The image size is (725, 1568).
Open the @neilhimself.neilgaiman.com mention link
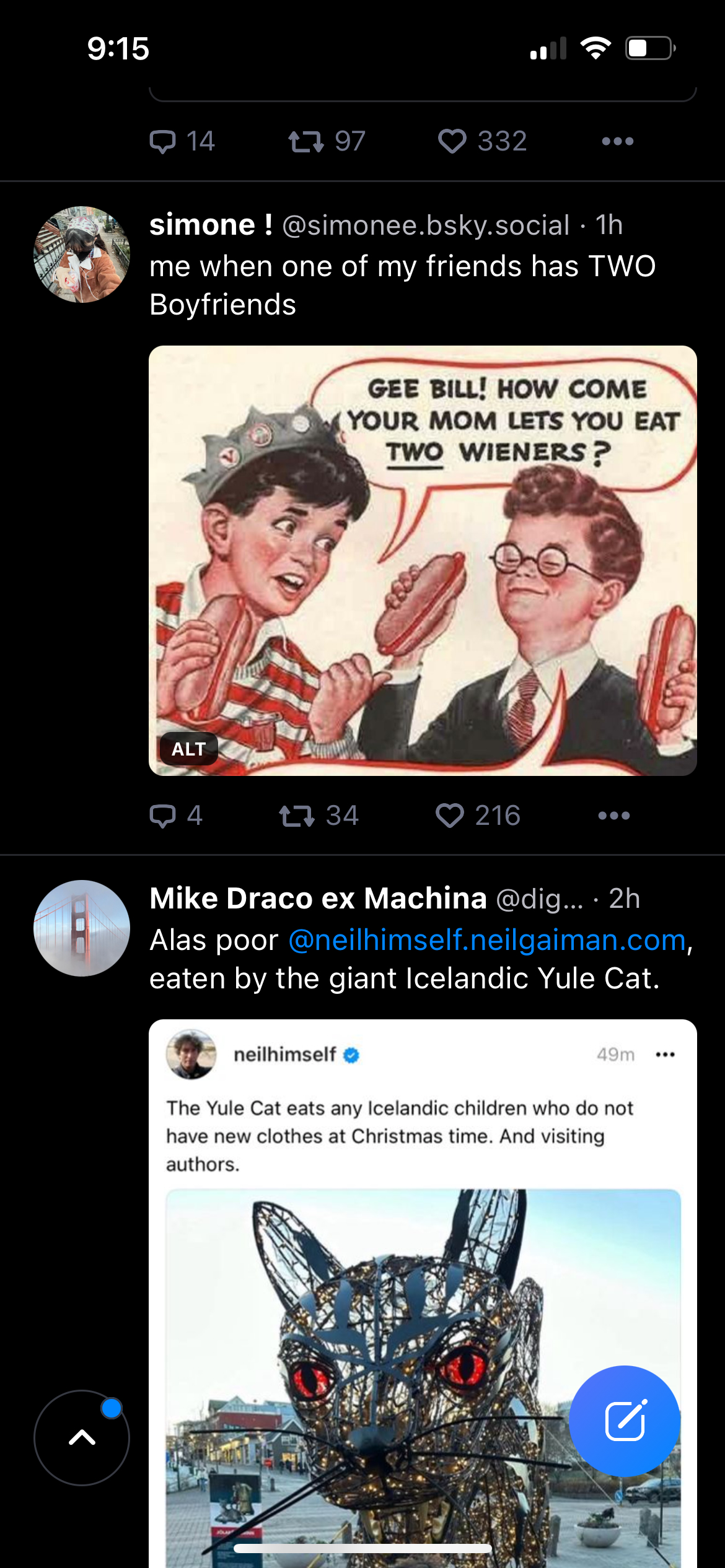pyautogui.click(x=487, y=940)
